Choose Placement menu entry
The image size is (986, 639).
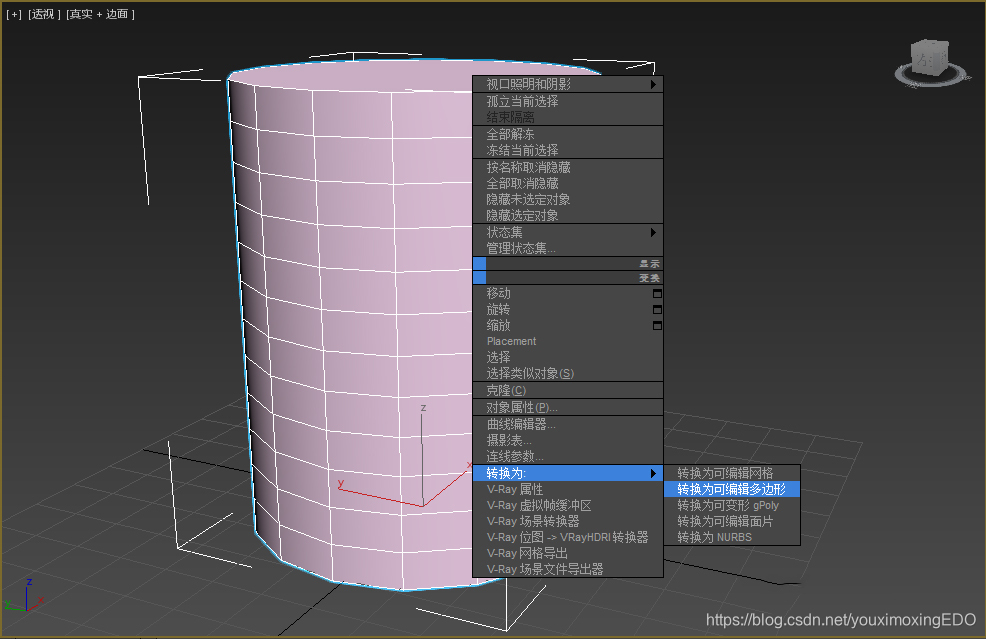568,342
